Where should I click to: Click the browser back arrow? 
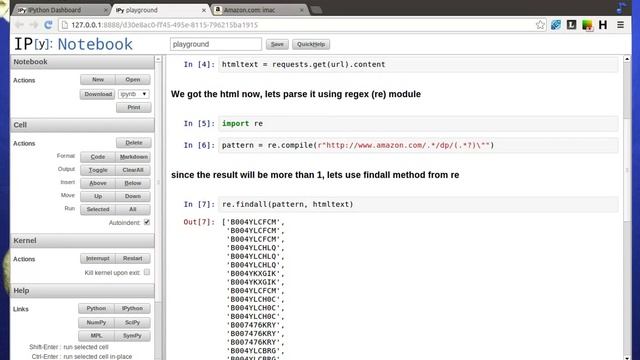tap(19, 25)
